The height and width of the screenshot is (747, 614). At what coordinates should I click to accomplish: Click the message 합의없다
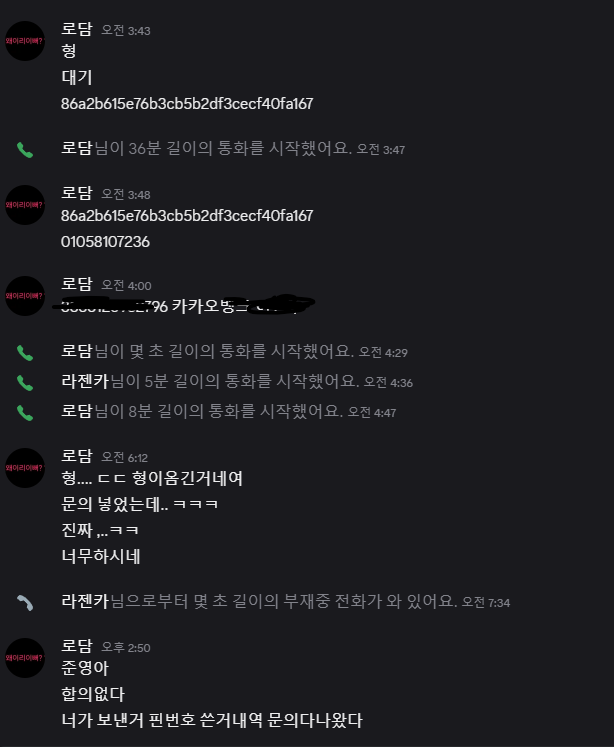93,694
